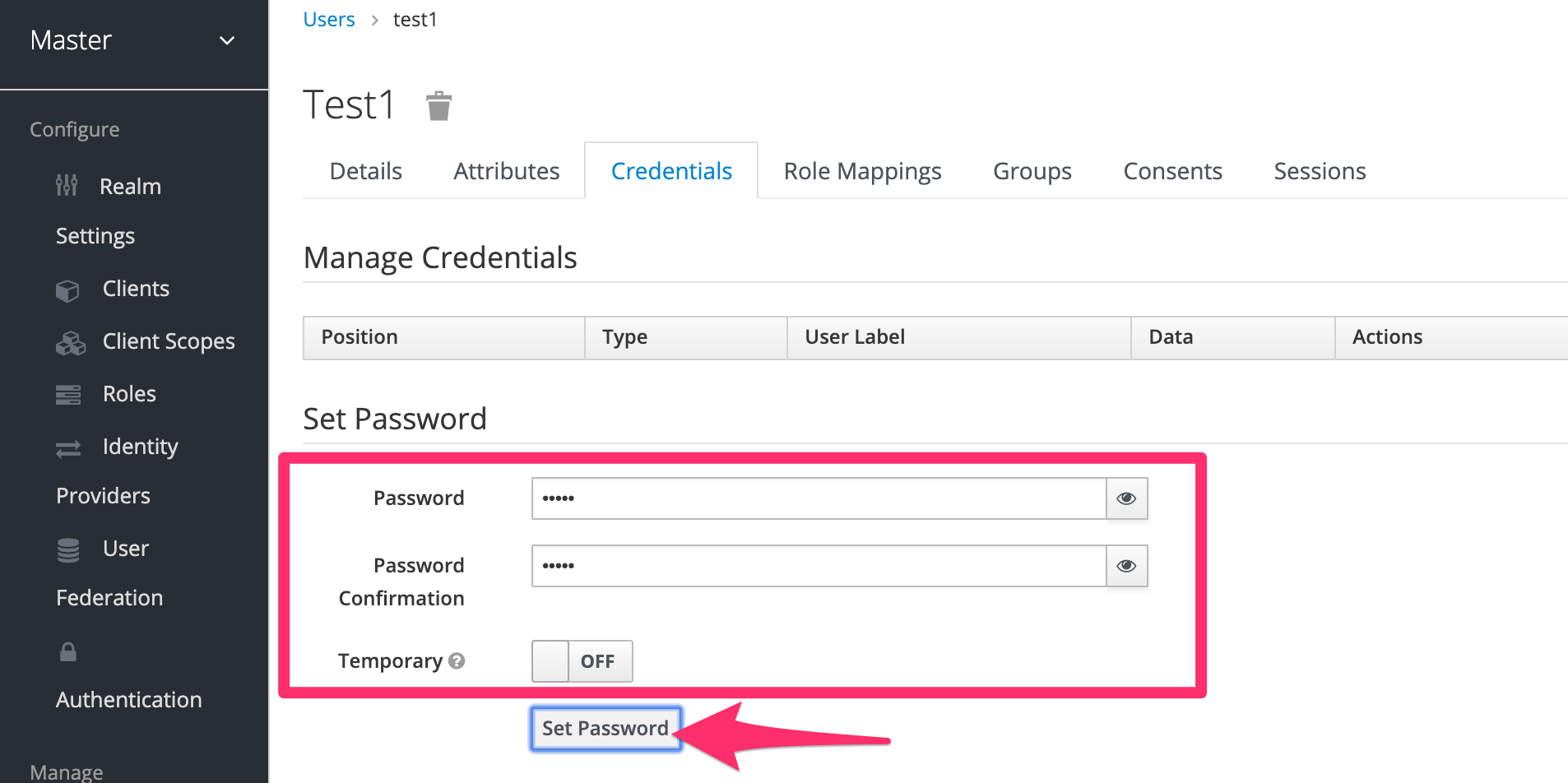Switch to the Role Mappings tab
This screenshot has width=1568, height=783.
coord(862,171)
